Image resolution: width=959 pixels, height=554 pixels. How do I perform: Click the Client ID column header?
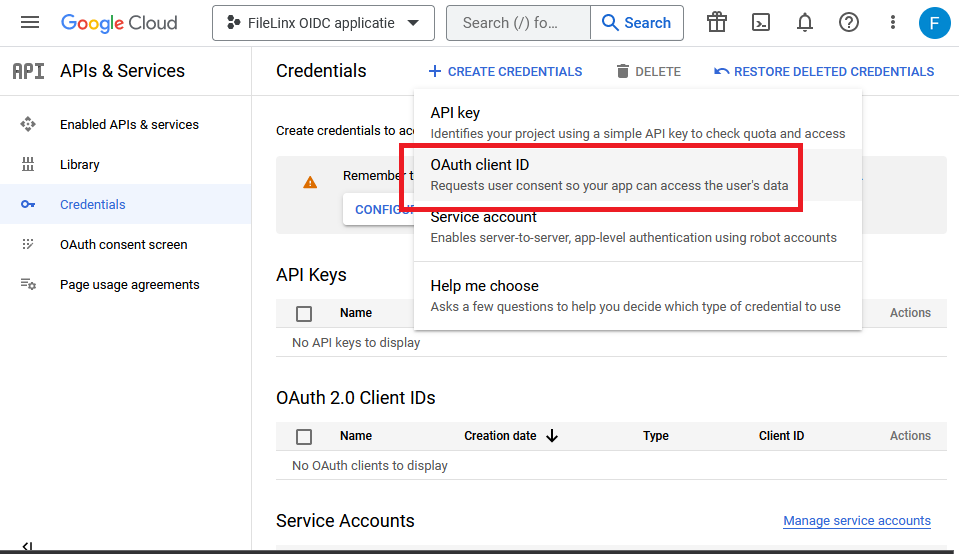point(782,436)
